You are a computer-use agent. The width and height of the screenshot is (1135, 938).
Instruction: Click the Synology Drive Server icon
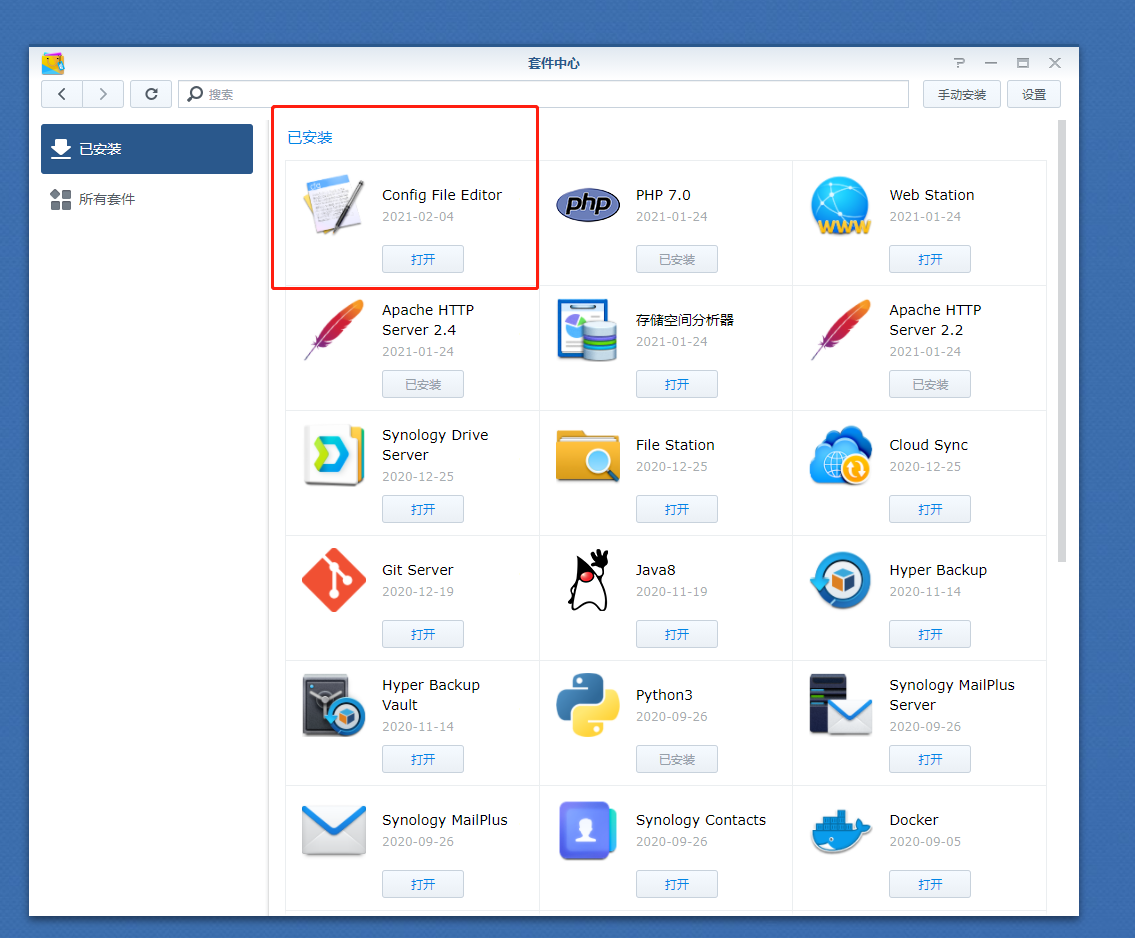(334, 455)
